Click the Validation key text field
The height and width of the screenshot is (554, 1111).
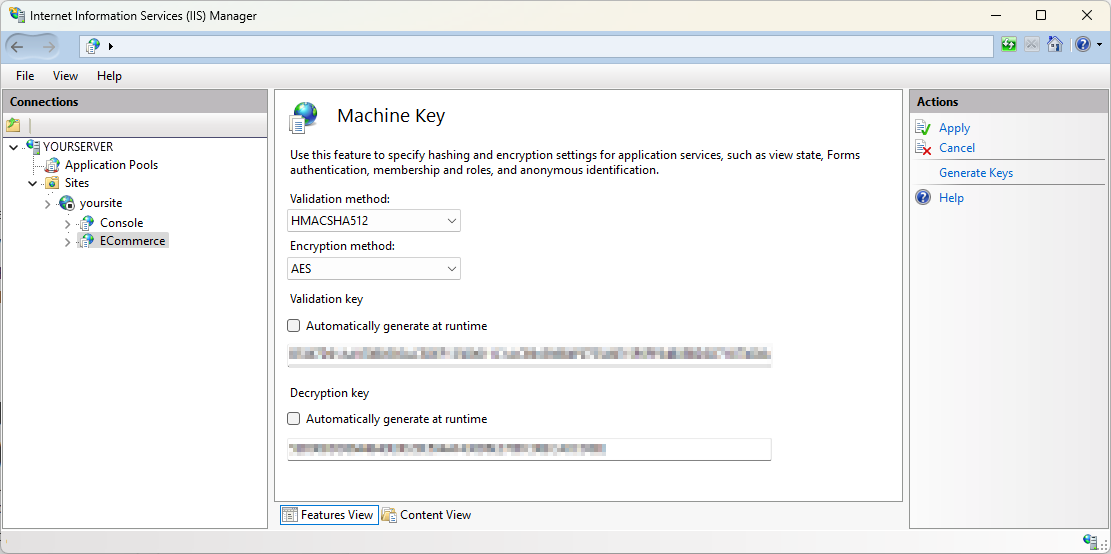point(529,356)
